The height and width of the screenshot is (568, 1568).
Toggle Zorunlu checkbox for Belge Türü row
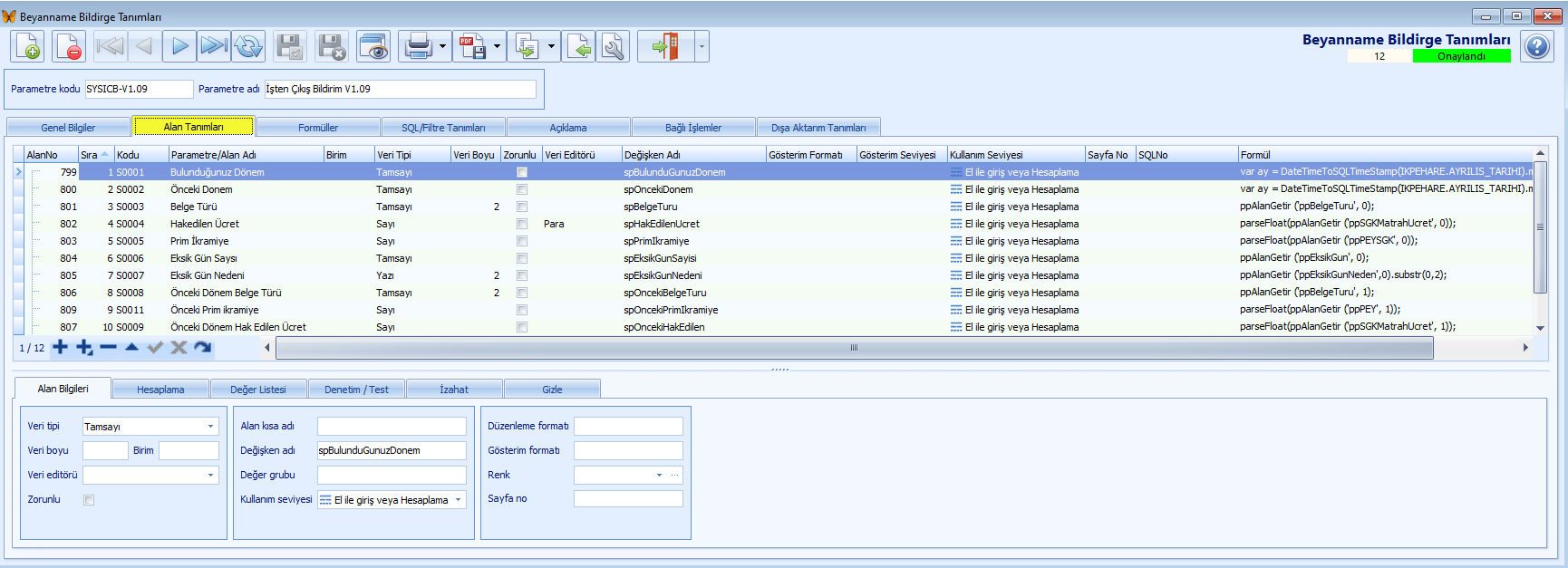522,207
